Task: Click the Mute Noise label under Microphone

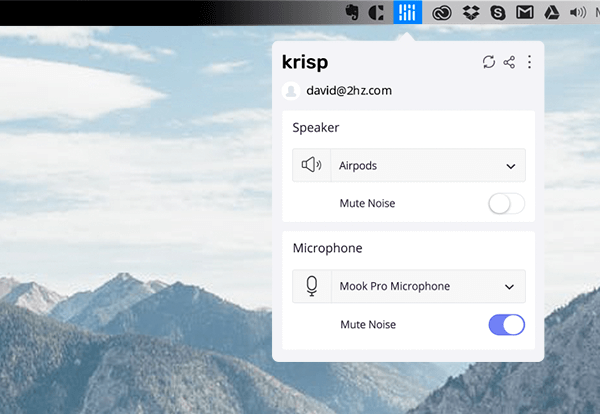Action: (368, 324)
